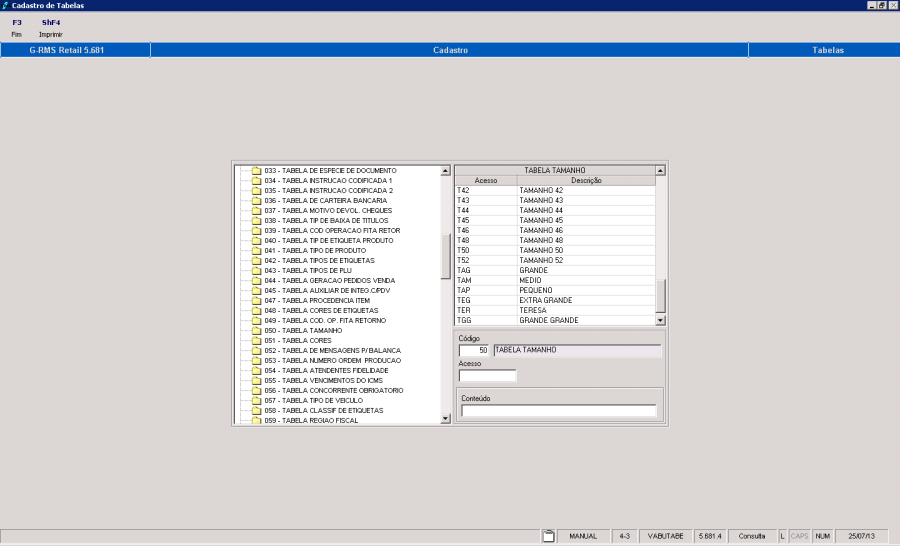Click the Acesso column header
900x546 pixels.
485,180
